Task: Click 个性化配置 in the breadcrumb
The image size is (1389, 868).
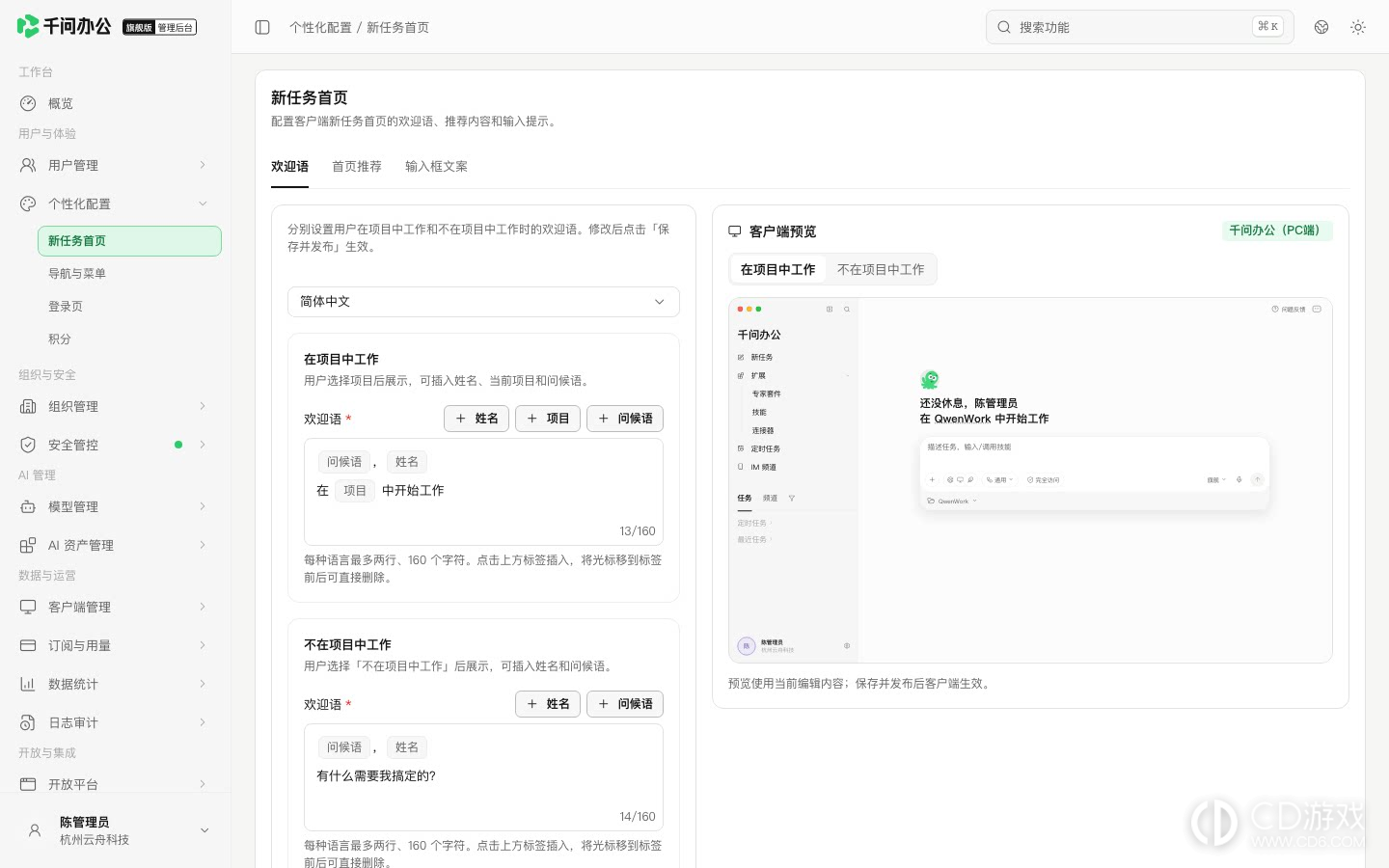Action: [320, 27]
